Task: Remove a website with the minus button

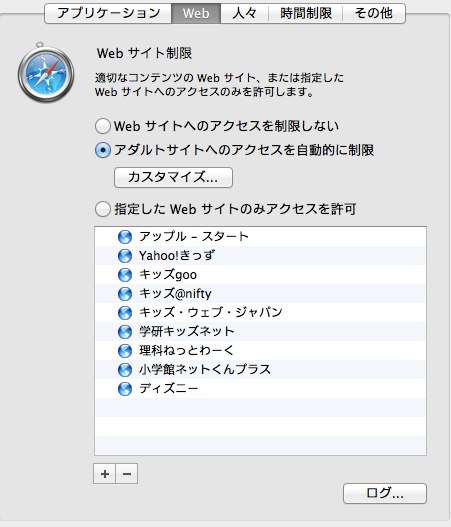Action: click(127, 474)
